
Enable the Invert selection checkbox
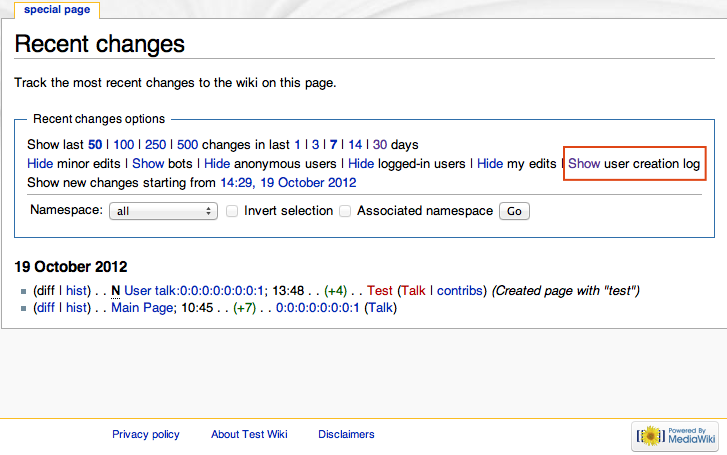(232, 211)
